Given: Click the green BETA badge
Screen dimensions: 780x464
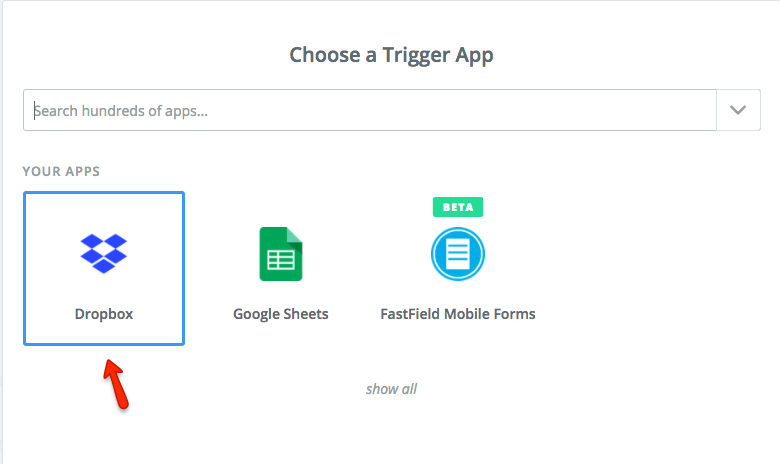Looking at the screenshot, I should (458, 207).
